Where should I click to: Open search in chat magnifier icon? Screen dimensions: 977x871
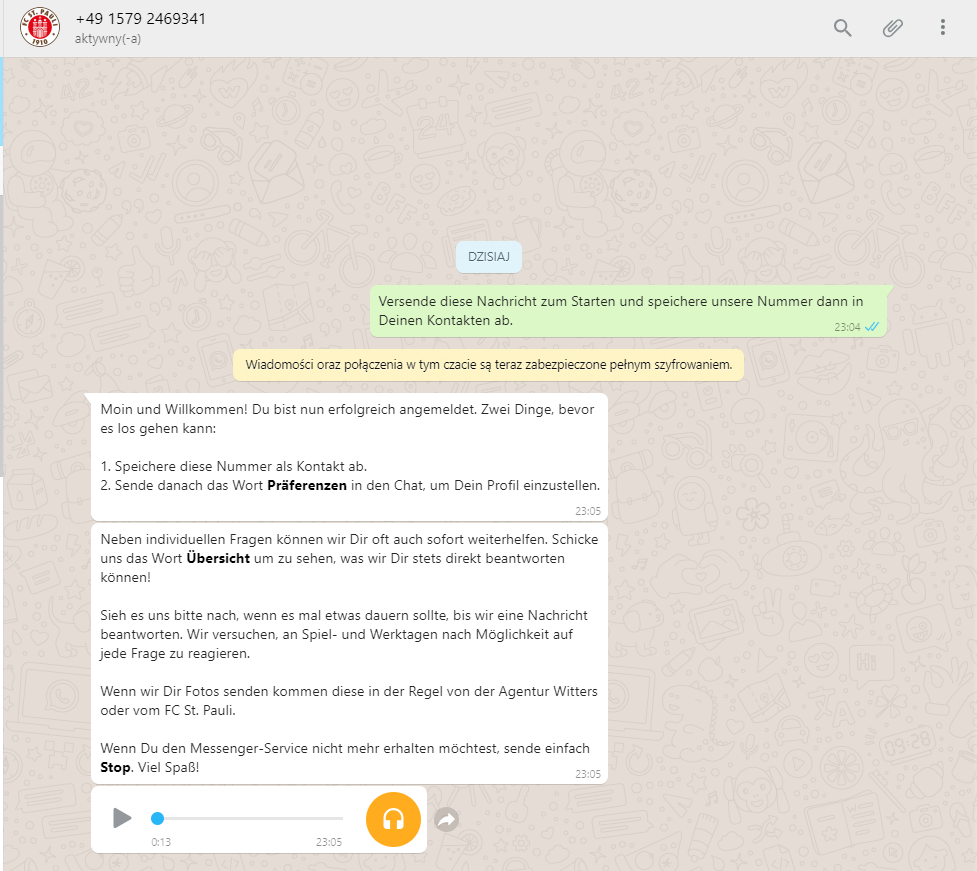[x=842, y=28]
